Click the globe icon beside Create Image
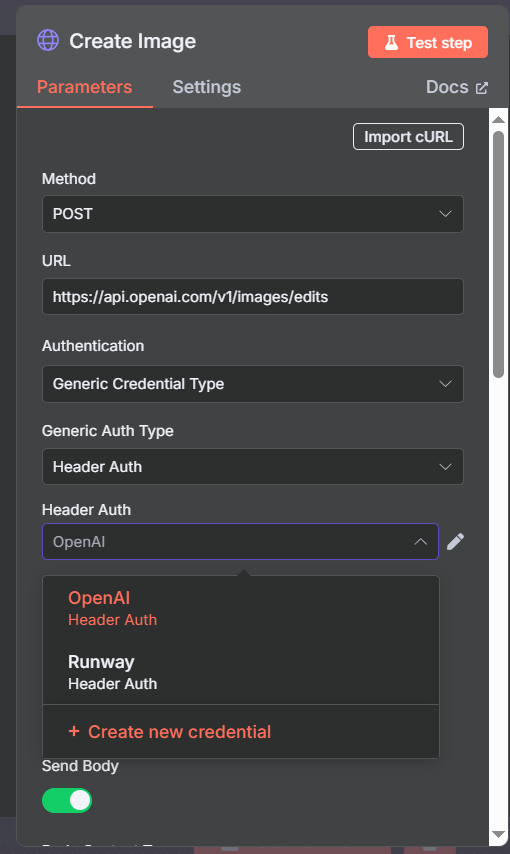510x854 pixels. [48, 41]
